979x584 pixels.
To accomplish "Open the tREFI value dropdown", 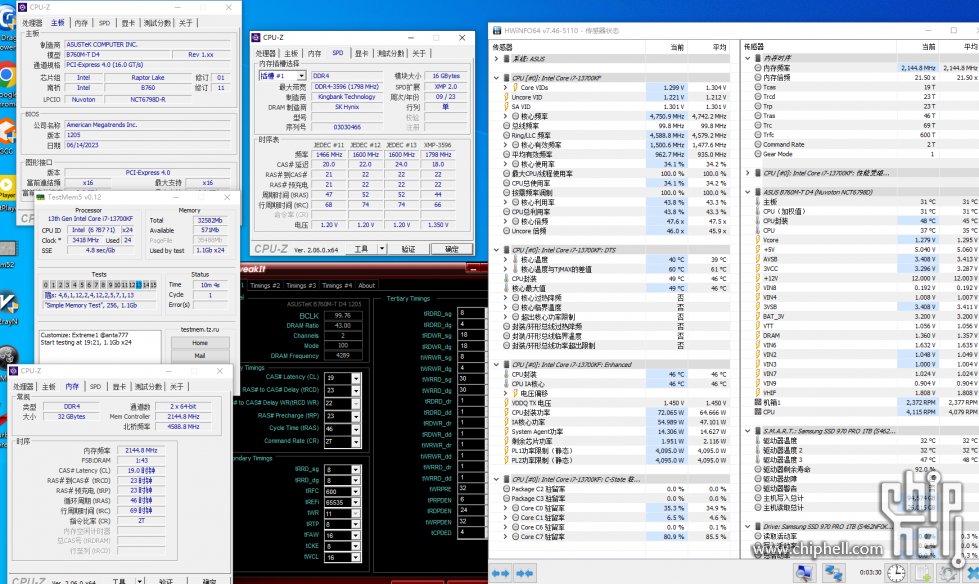I will (355, 503).
